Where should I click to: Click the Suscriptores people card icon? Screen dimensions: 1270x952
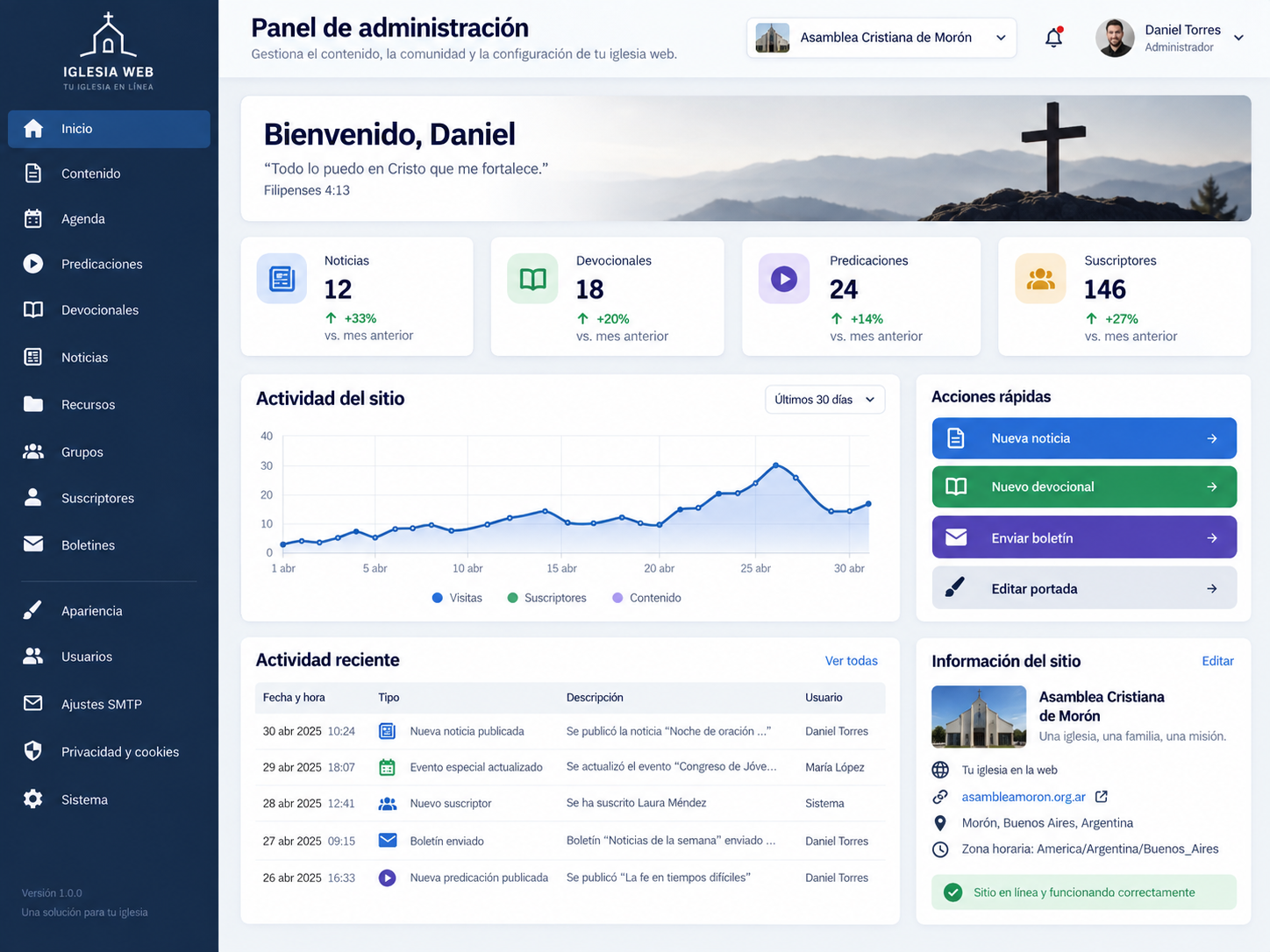(1040, 279)
